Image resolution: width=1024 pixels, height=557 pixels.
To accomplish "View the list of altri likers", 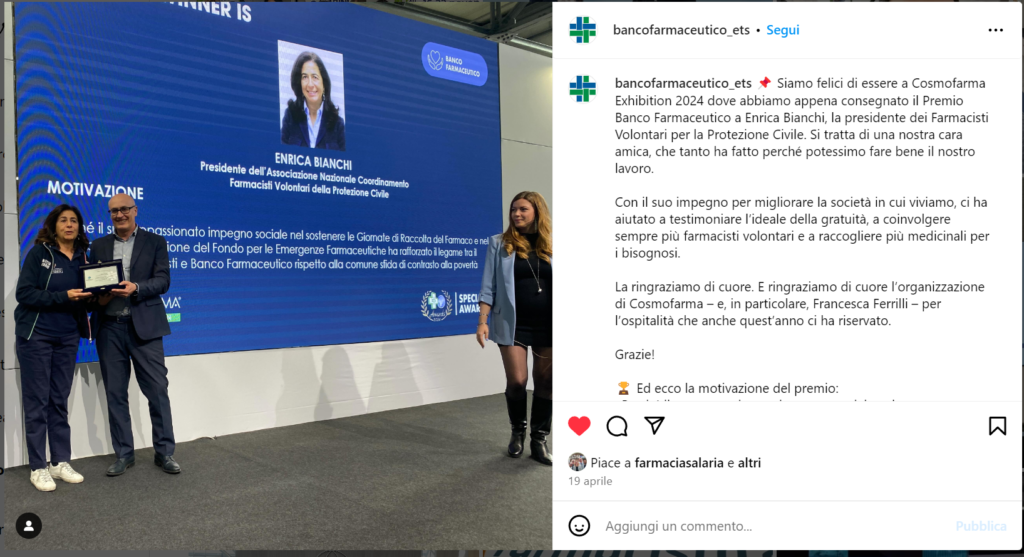I will (x=749, y=463).
